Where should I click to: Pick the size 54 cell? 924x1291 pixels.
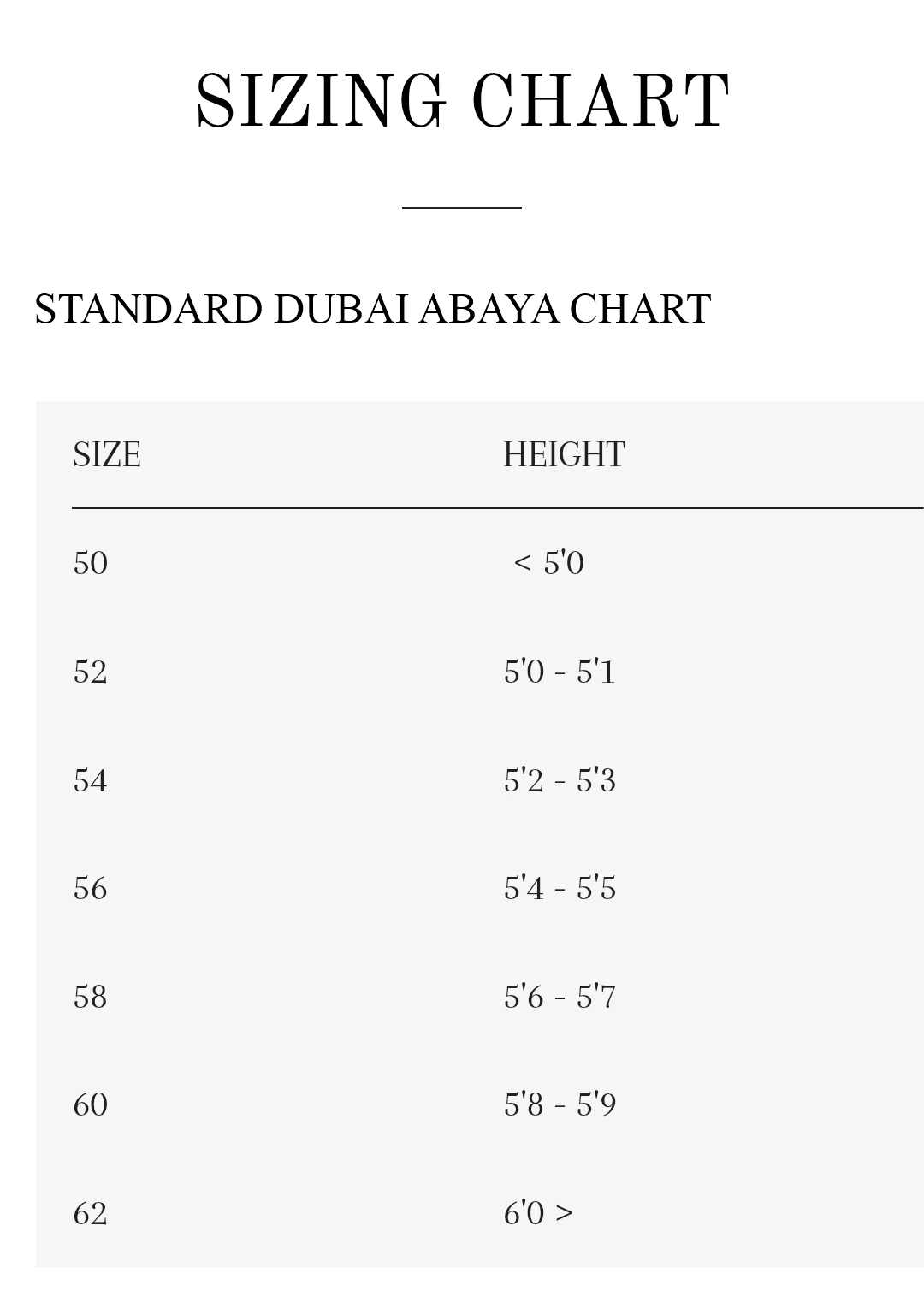click(x=91, y=780)
